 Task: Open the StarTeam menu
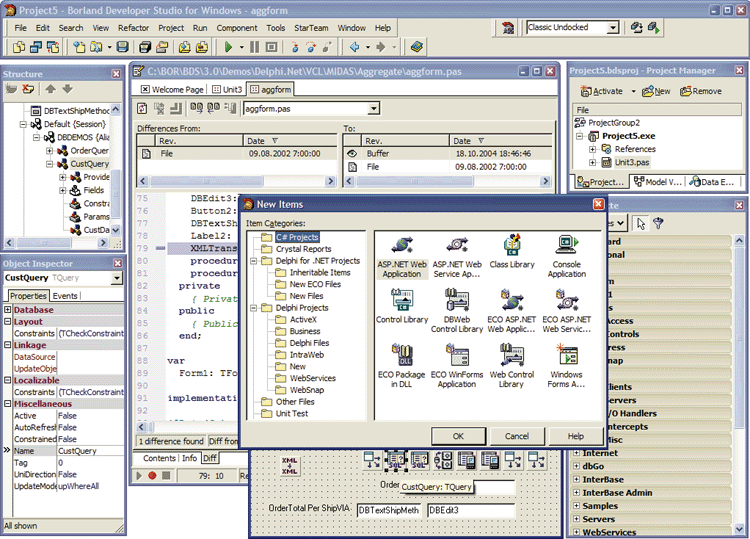tap(311, 28)
